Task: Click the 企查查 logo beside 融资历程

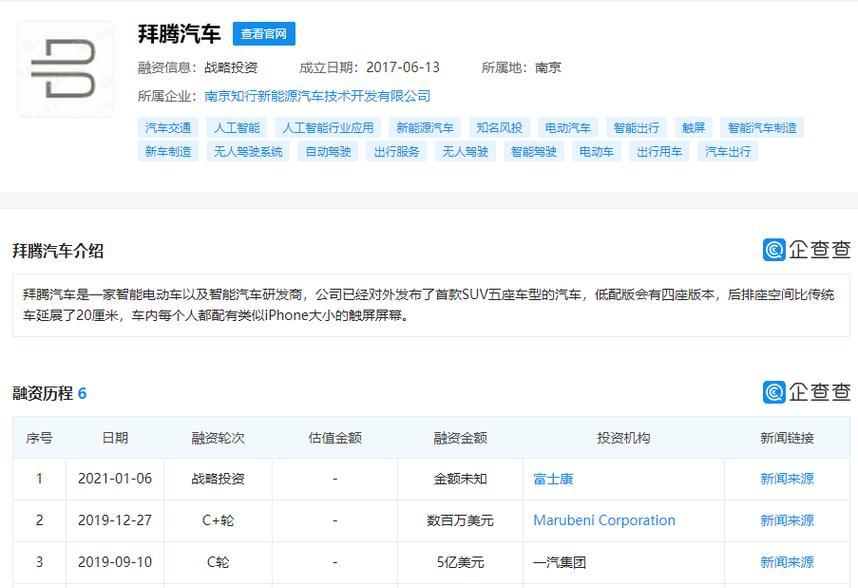Action: click(807, 392)
